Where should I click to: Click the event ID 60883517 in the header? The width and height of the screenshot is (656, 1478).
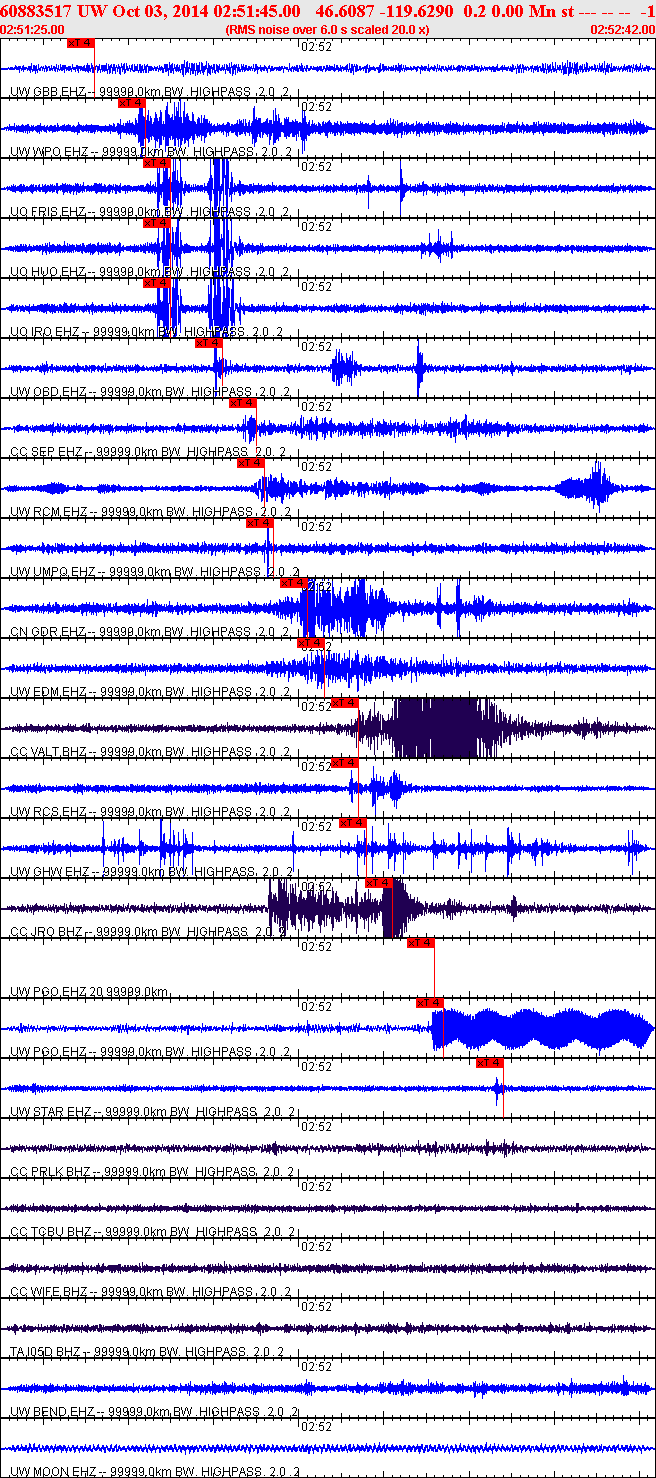[x=35, y=11]
